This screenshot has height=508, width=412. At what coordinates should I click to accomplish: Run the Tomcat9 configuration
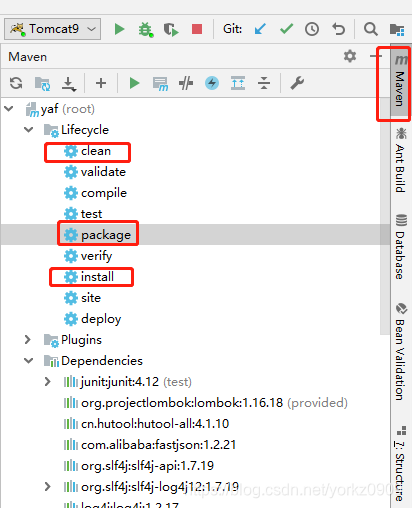tap(119, 29)
